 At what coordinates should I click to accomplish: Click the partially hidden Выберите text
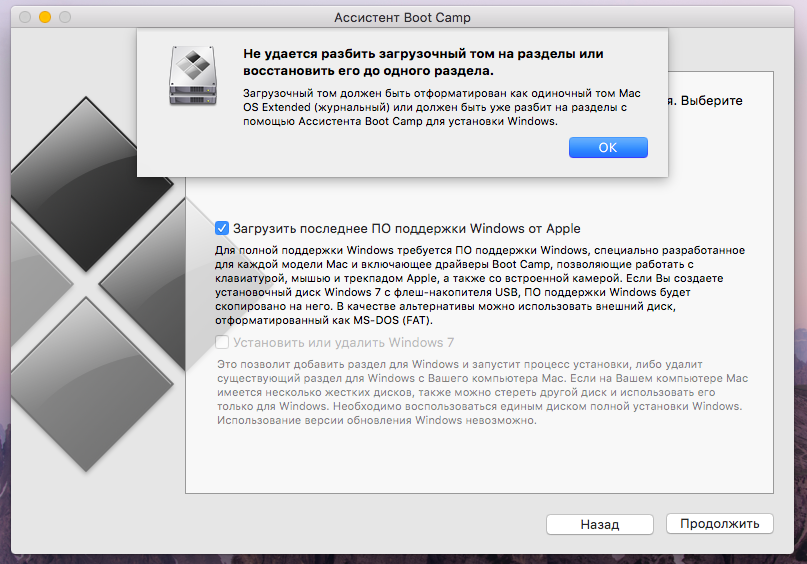pos(711,101)
